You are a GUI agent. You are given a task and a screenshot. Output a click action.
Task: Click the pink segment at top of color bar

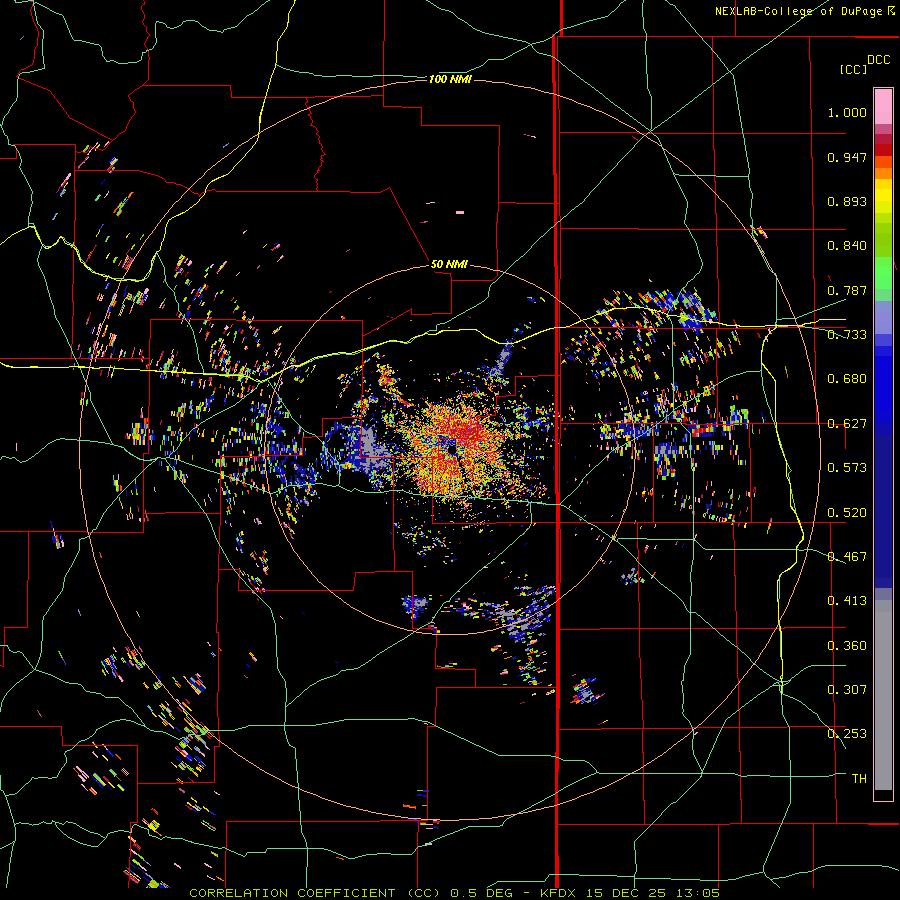coord(883,106)
